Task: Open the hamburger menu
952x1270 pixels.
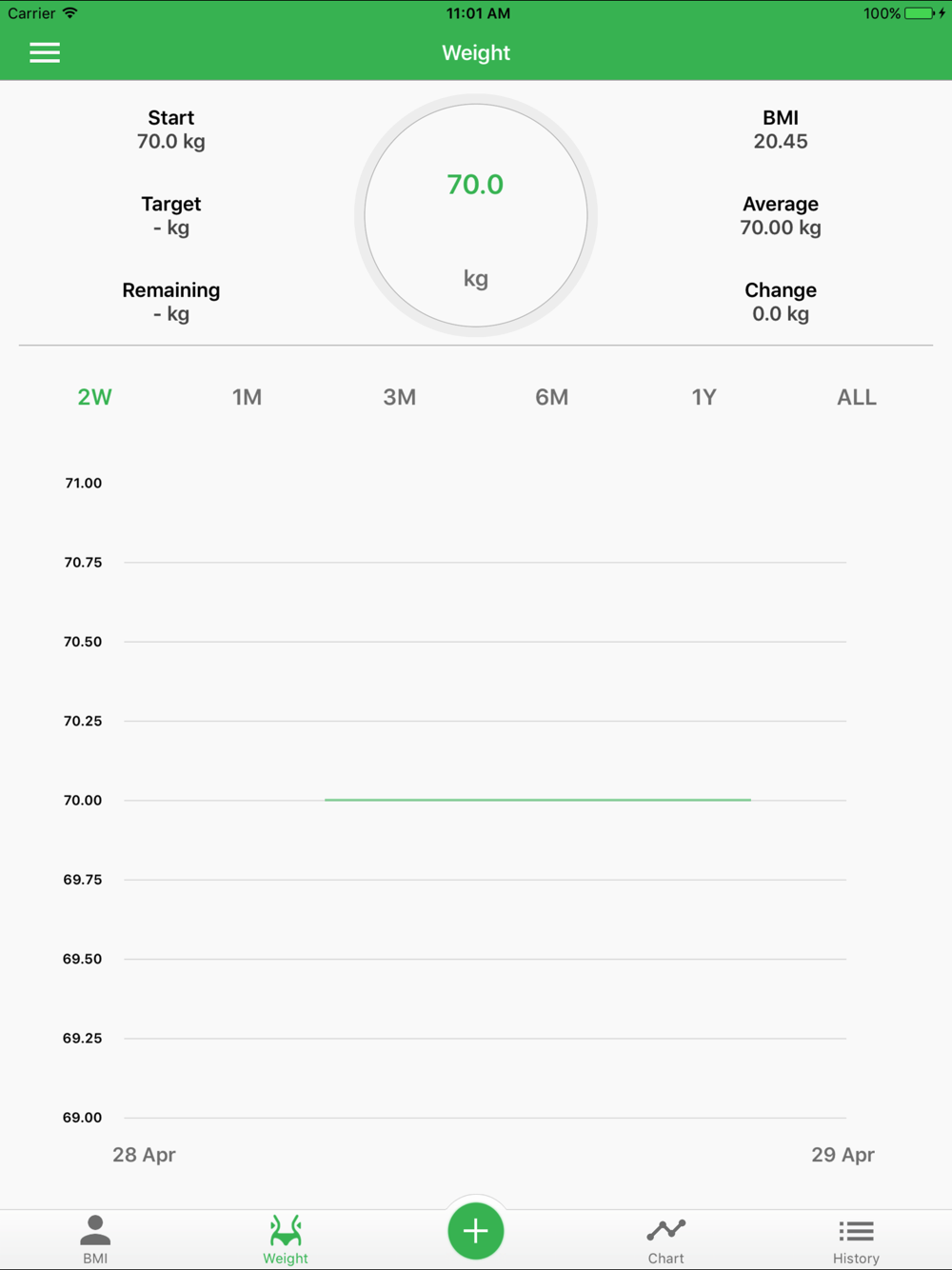Action: click(45, 52)
